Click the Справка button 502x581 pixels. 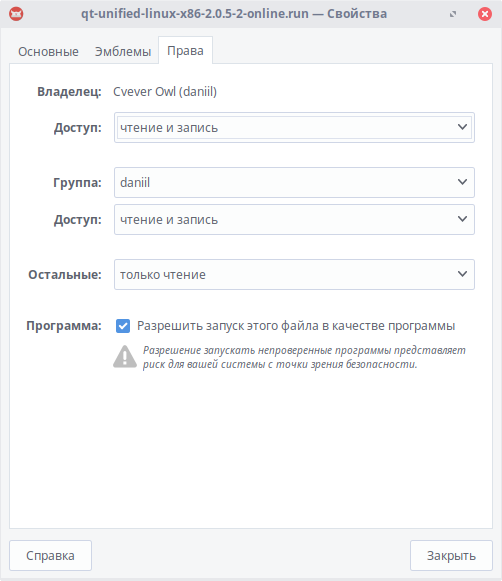[50, 555]
